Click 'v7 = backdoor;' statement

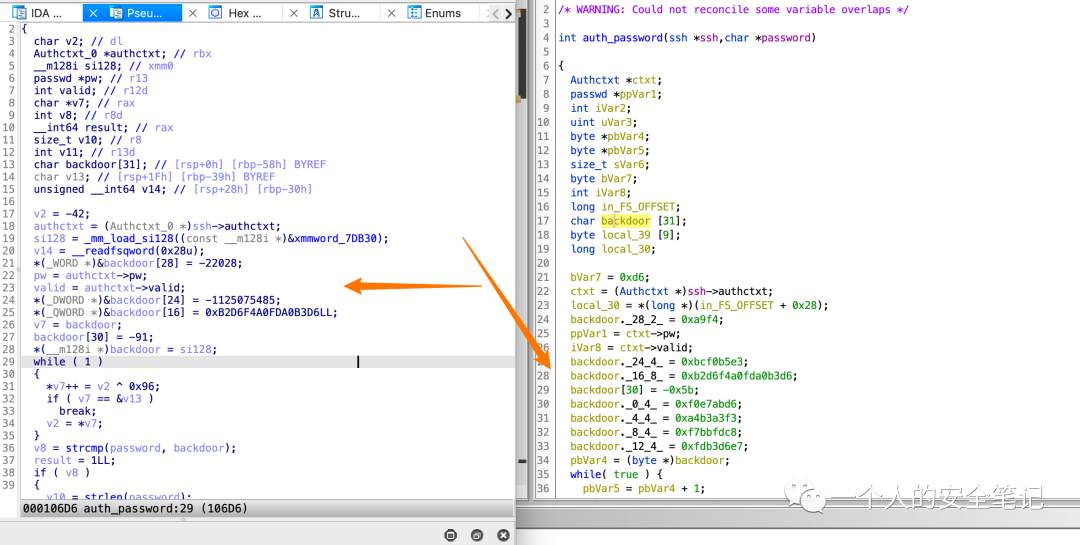tap(79, 325)
